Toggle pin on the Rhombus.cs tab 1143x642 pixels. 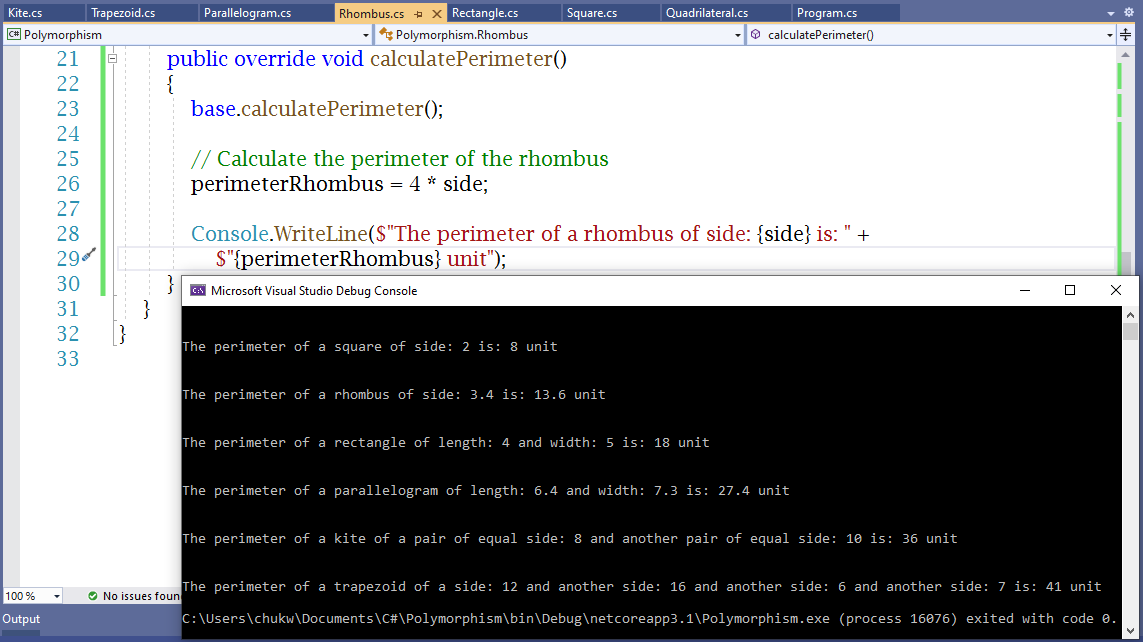(418, 14)
